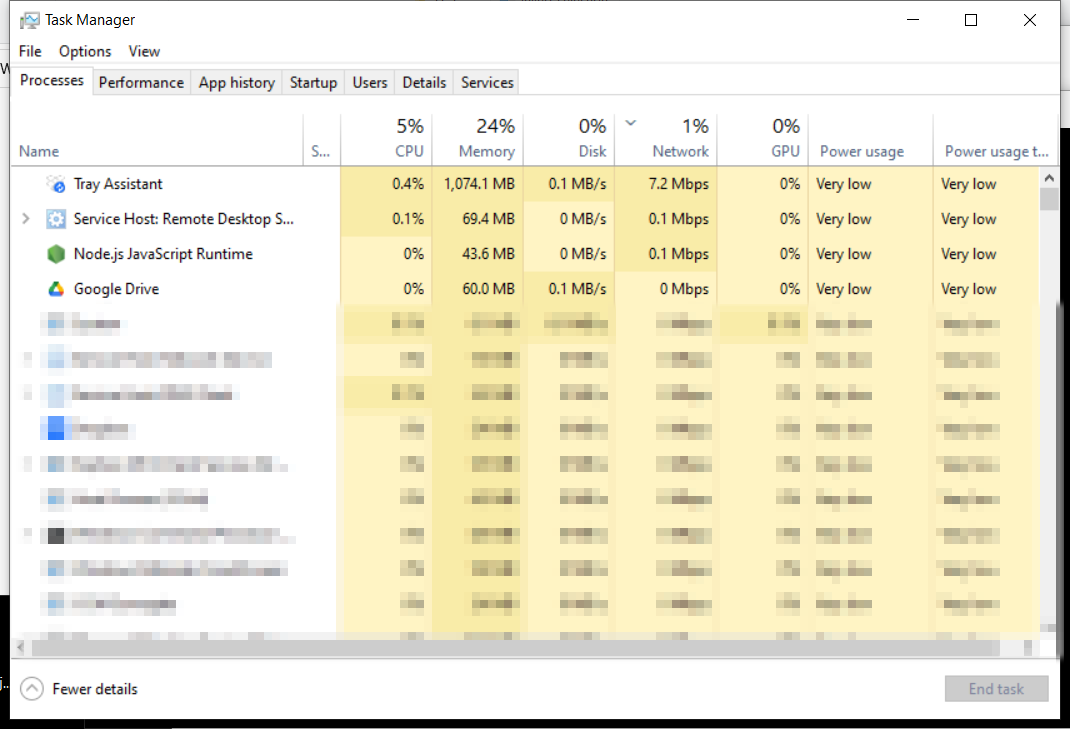Switch to the Users tab
This screenshot has width=1070, height=729.
tap(370, 83)
